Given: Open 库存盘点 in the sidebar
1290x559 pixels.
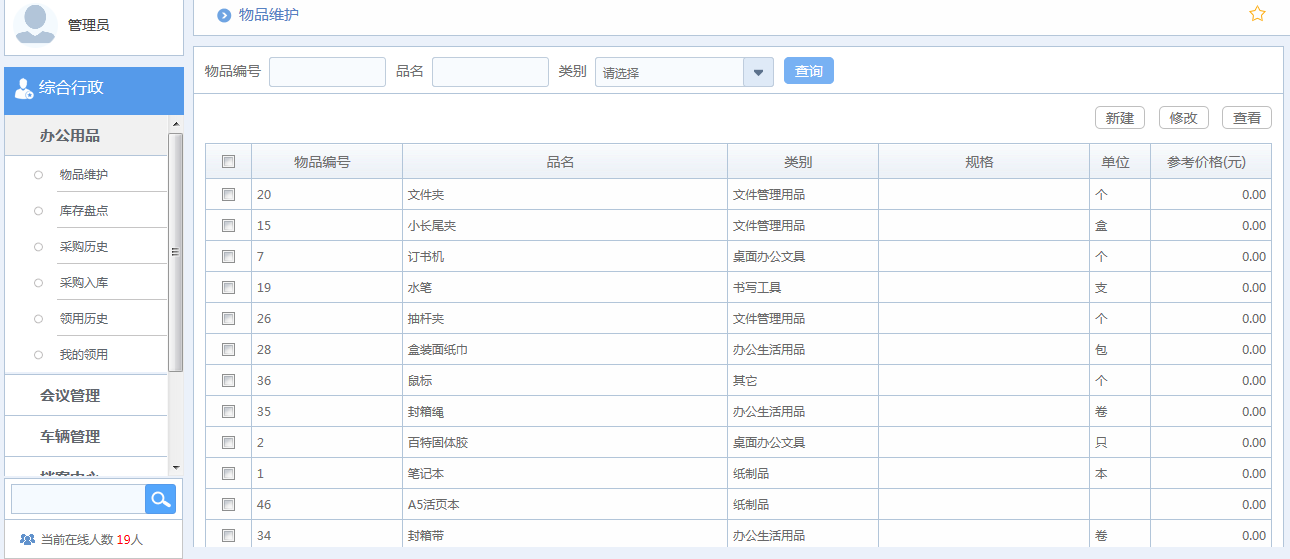Looking at the screenshot, I should (x=84, y=211).
